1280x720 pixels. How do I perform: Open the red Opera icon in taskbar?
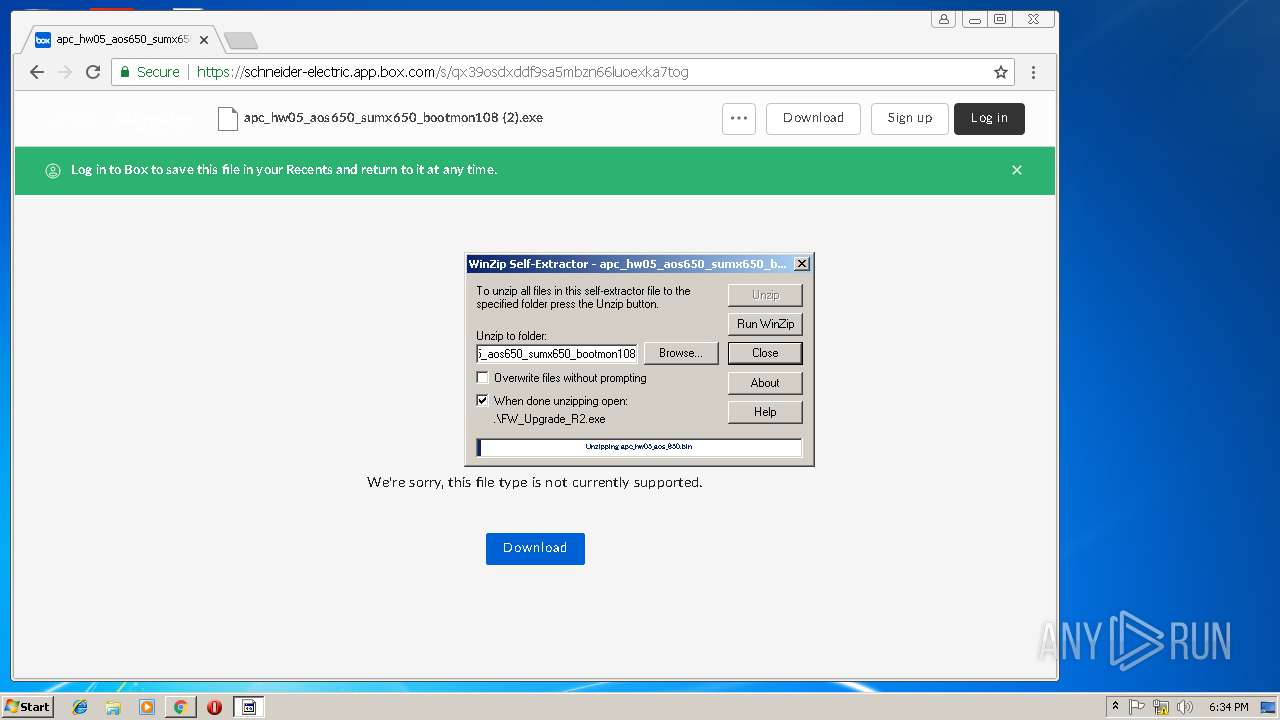coord(214,707)
